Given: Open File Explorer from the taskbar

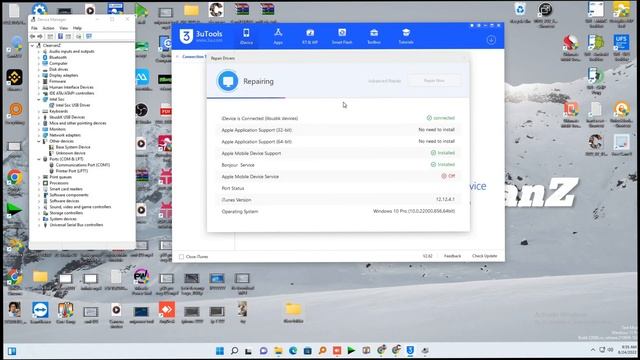Looking at the screenshot, I should (x=278, y=351).
